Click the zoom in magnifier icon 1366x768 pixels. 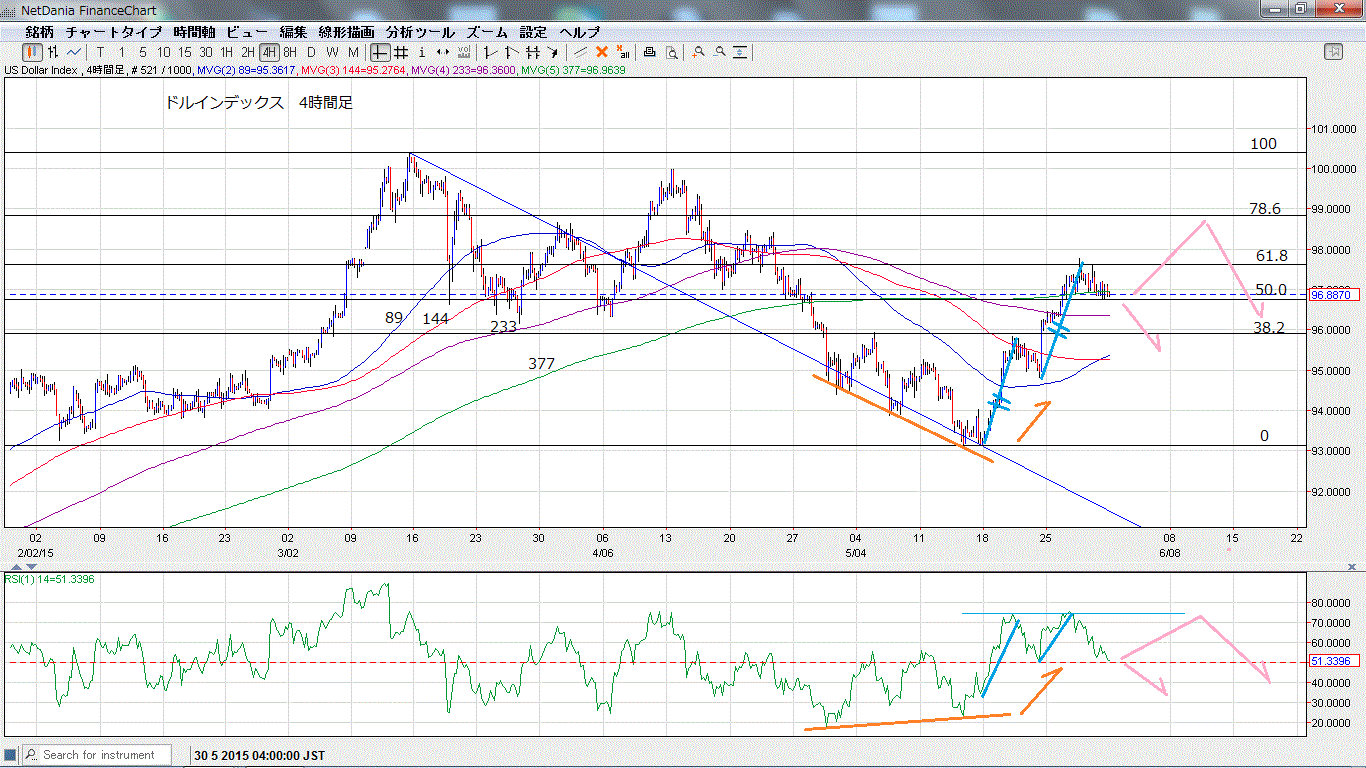point(698,52)
